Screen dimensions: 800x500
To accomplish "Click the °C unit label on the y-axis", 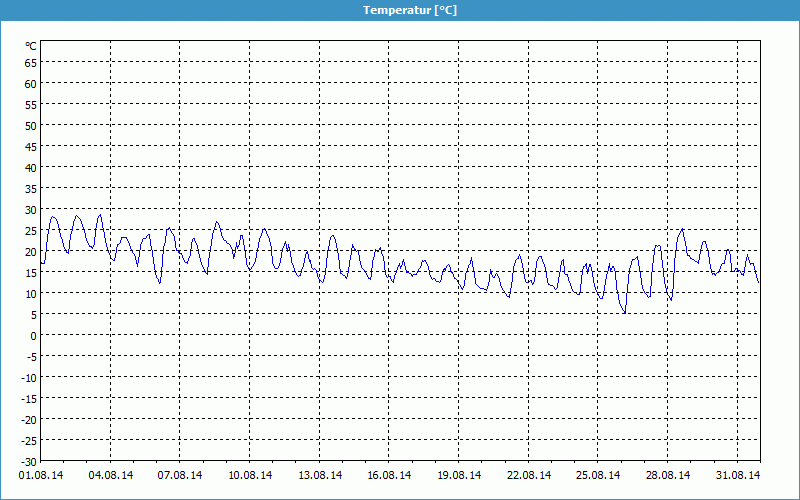I will click(30, 46).
